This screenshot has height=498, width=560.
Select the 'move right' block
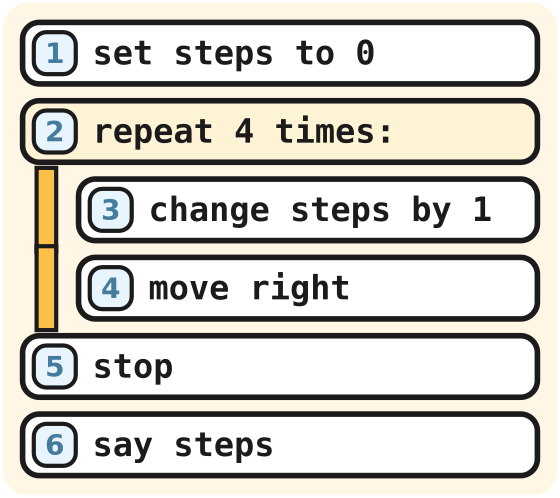[x=308, y=288]
